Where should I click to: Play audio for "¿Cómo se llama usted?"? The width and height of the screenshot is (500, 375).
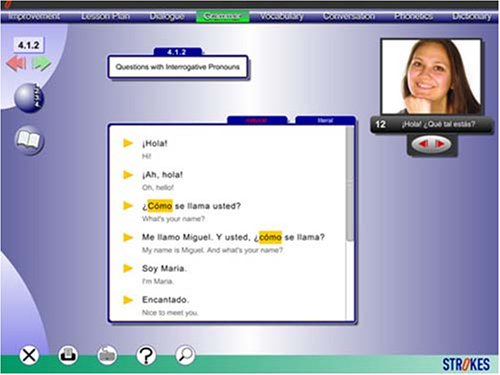pos(128,206)
